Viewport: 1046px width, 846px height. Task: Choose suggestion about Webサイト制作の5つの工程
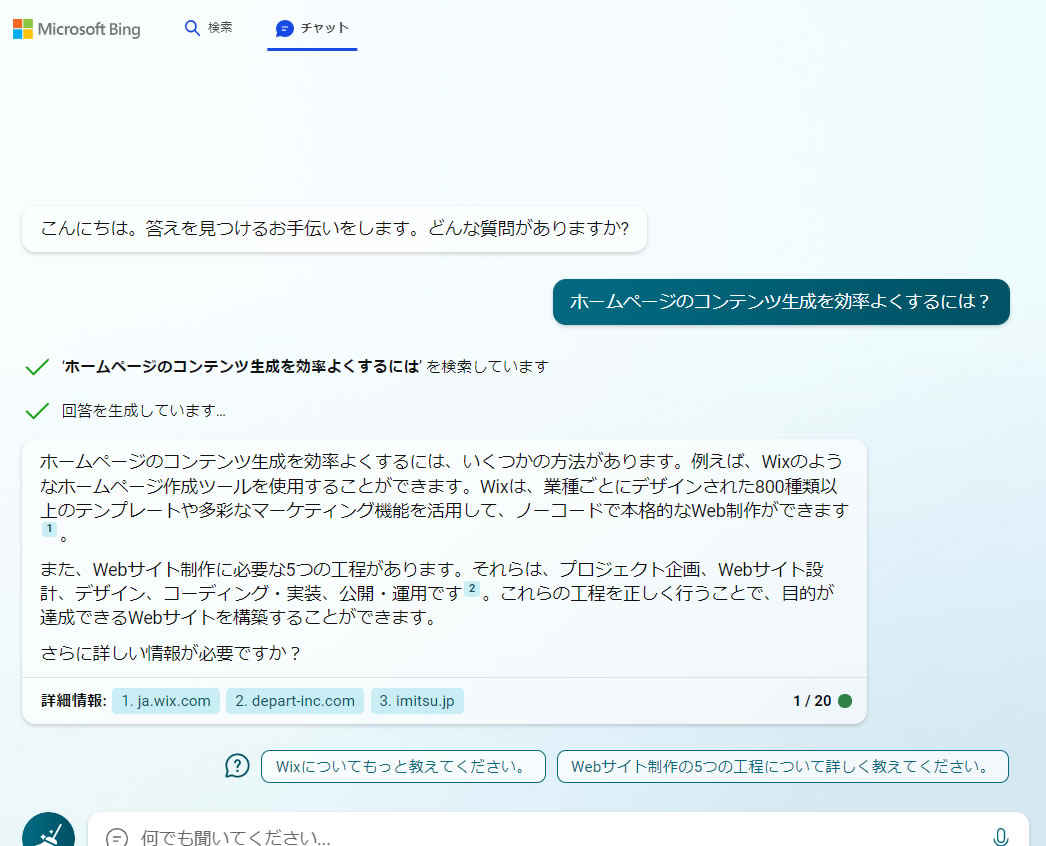(x=782, y=767)
